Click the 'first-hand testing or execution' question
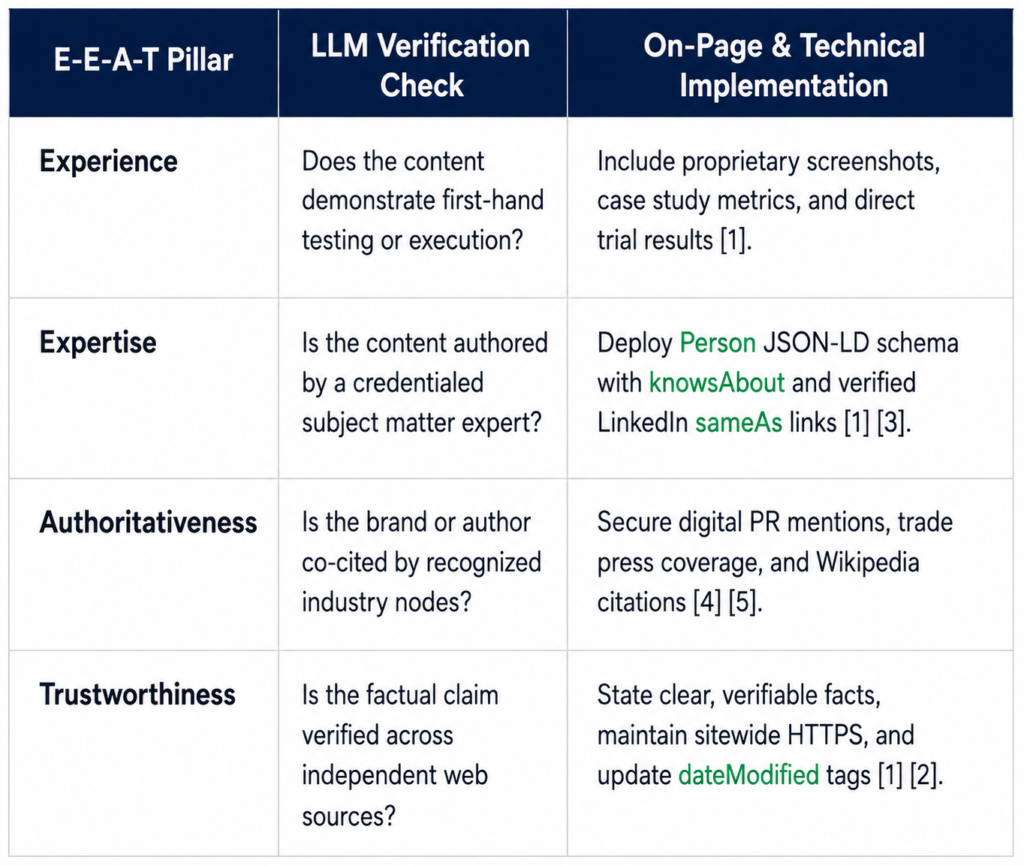The image size is (1024, 866). (x=423, y=201)
